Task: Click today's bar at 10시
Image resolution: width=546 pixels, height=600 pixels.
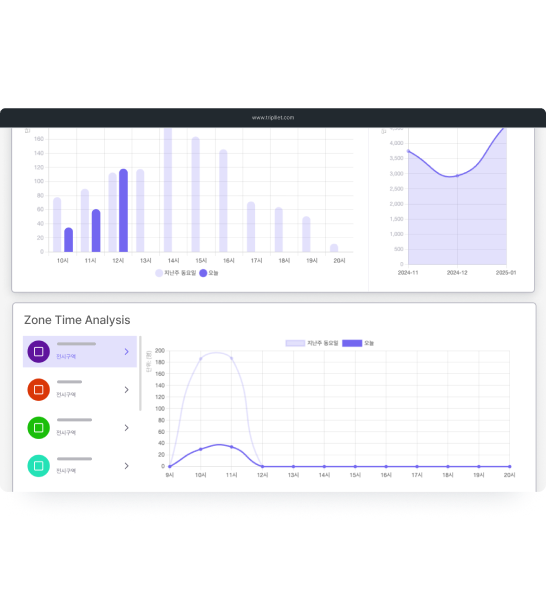Action: click(68, 240)
